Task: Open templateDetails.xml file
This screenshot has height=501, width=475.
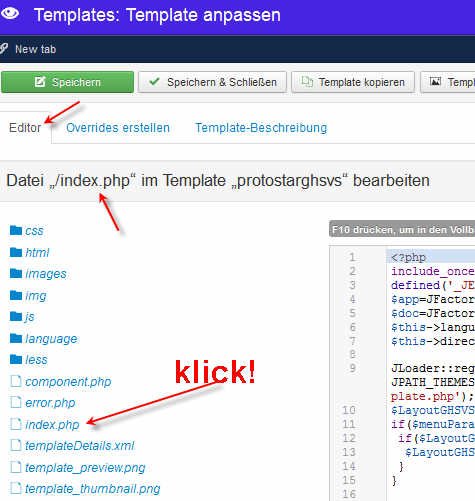Action: pyautogui.click(x=80, y=446)
